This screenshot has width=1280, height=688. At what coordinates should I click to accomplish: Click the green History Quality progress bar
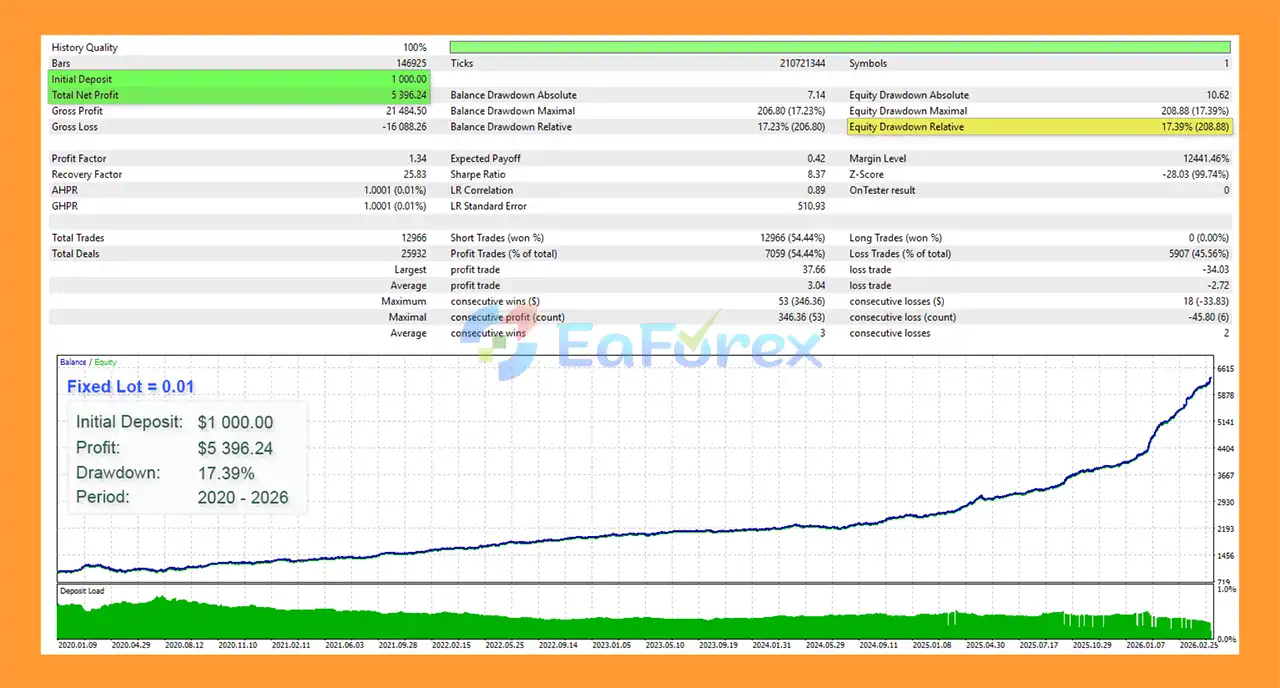[x=840, y=47]
